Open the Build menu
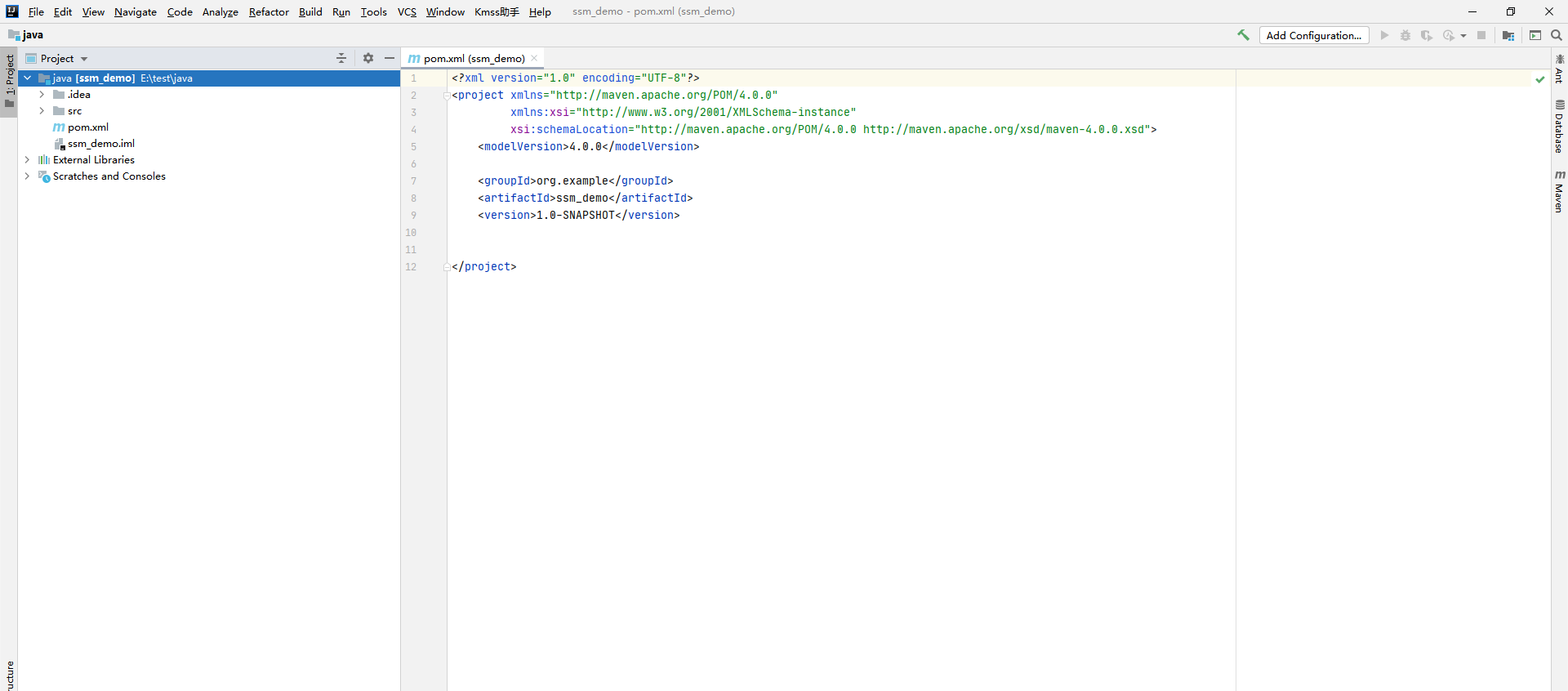 tap(310, 11)
